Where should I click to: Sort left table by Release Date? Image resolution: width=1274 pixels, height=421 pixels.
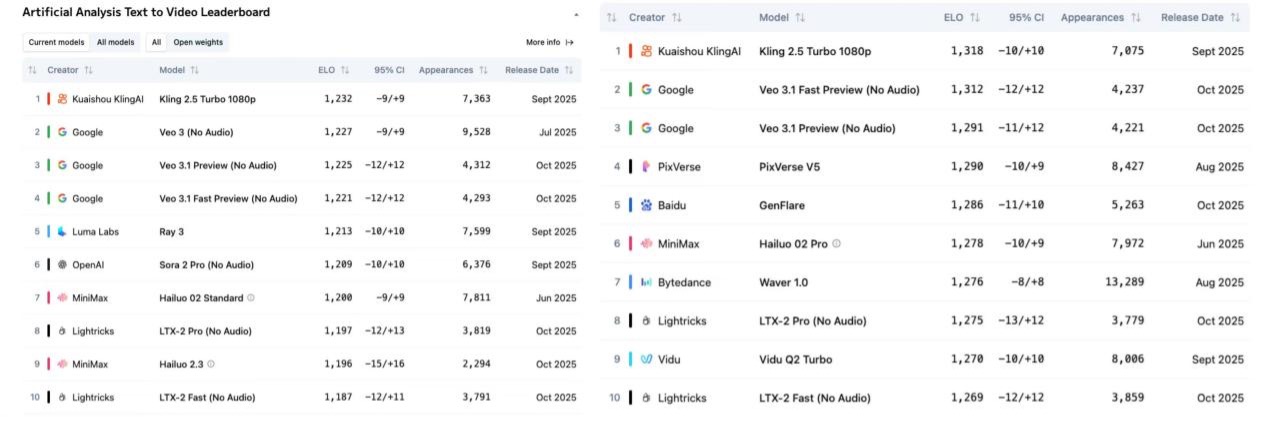[541, 70]
